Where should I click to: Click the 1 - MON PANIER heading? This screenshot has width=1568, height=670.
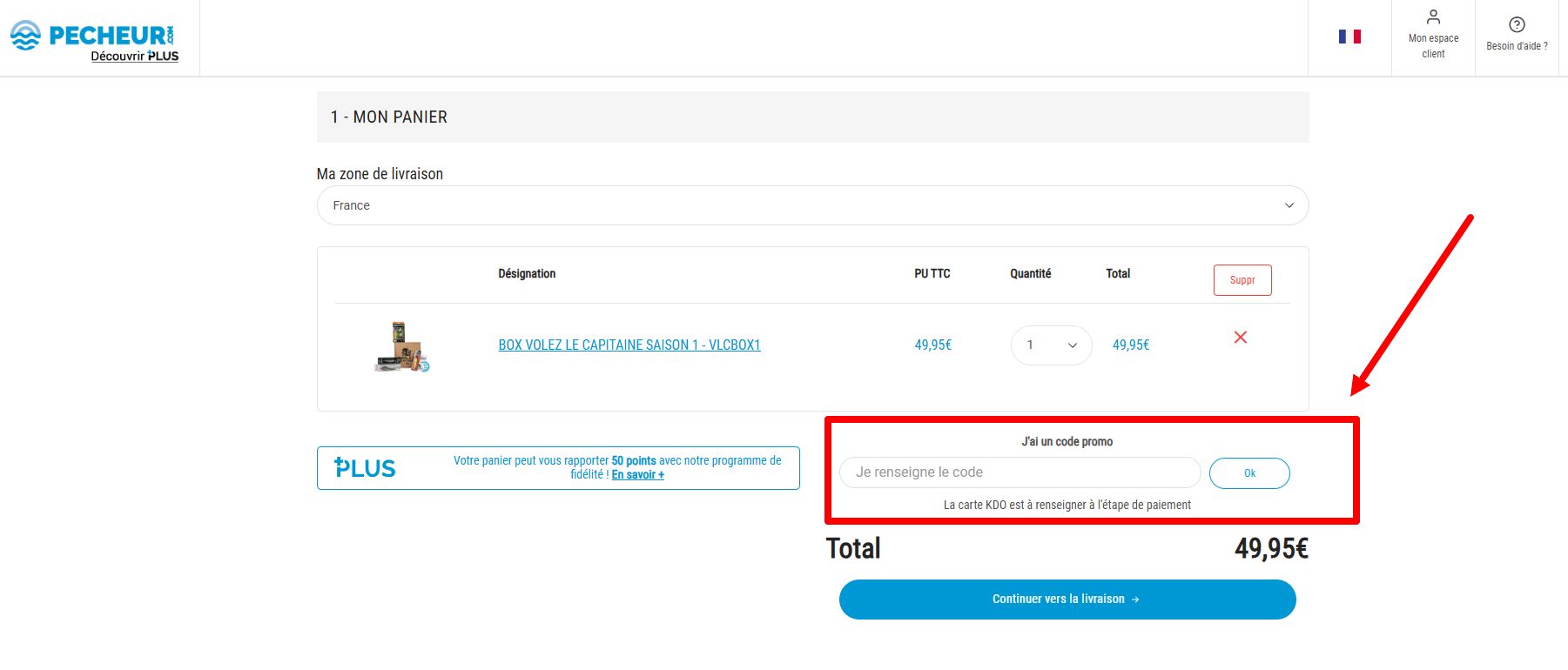[389, 117]
